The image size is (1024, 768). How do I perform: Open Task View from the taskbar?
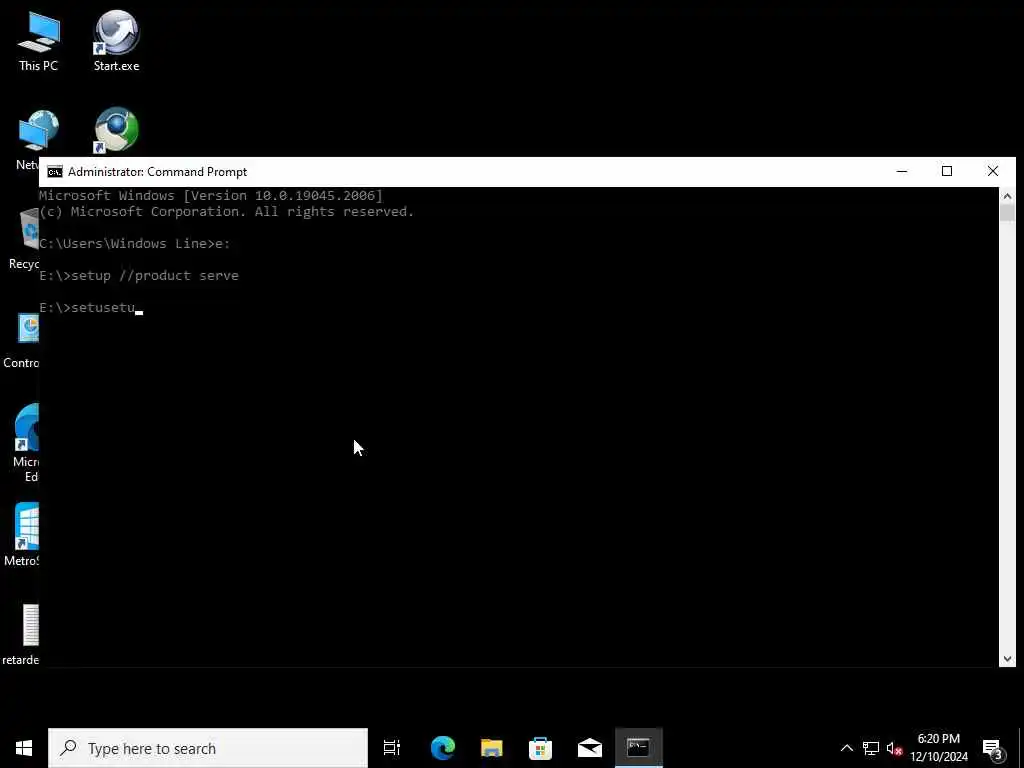(392, 748)
